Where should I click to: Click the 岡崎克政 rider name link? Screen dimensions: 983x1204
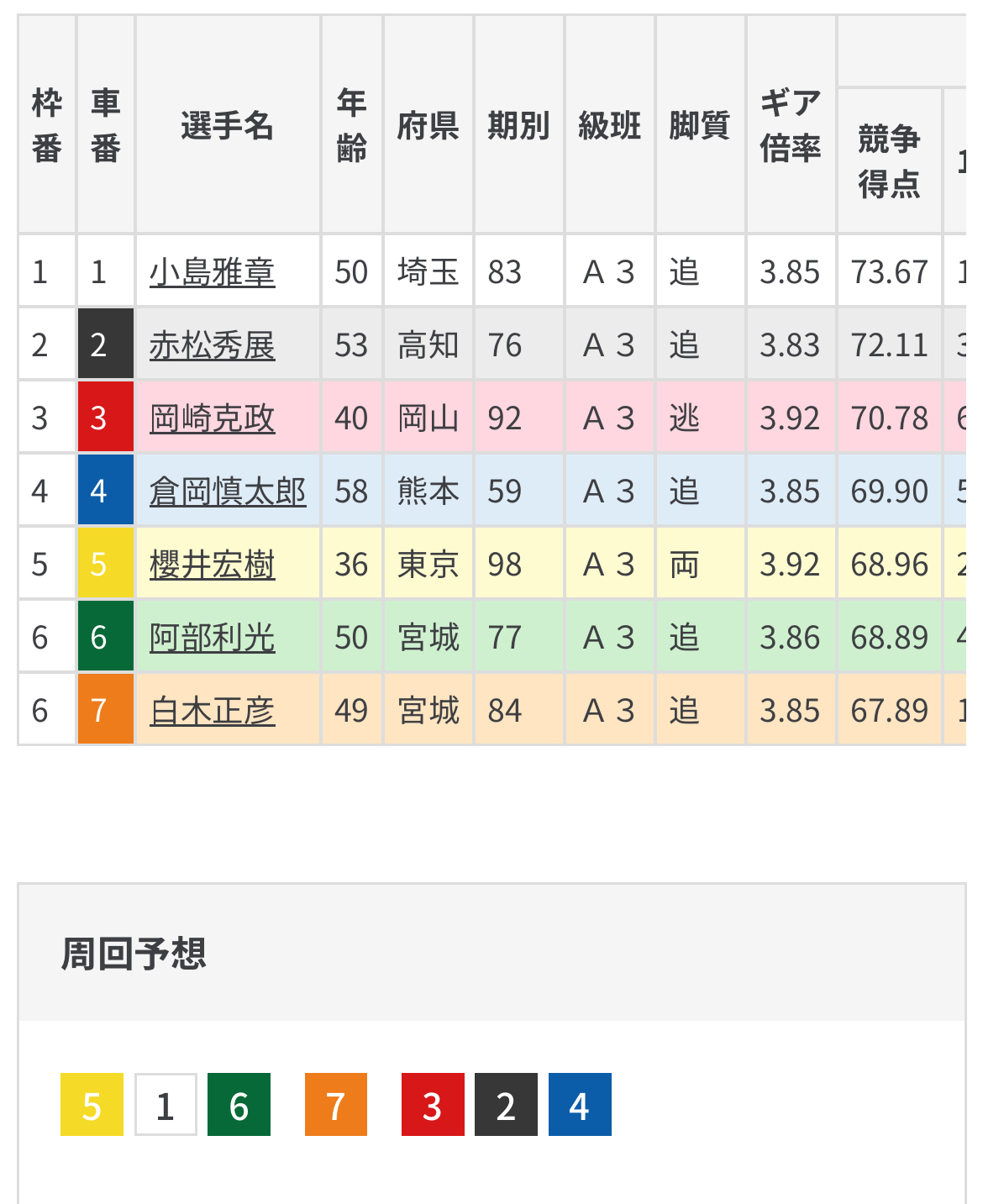[212, 418]
